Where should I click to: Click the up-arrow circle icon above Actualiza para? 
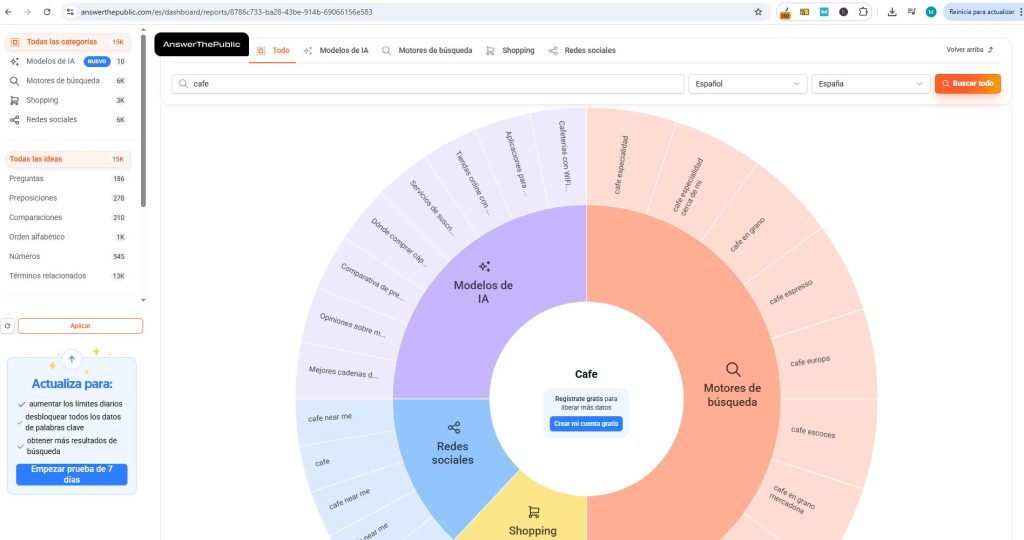tap(72, 359)
